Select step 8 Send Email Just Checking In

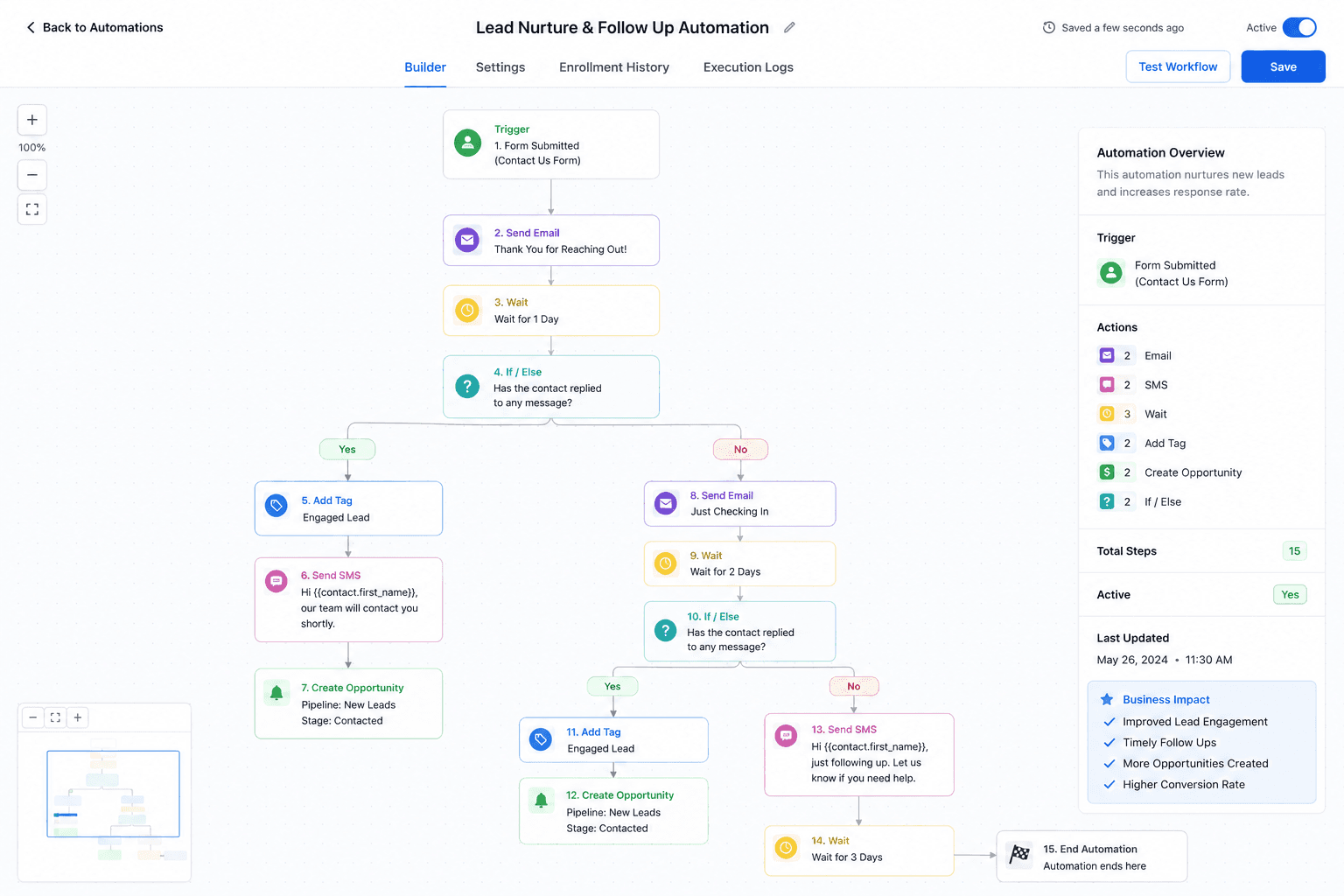(x=739, y=504)
